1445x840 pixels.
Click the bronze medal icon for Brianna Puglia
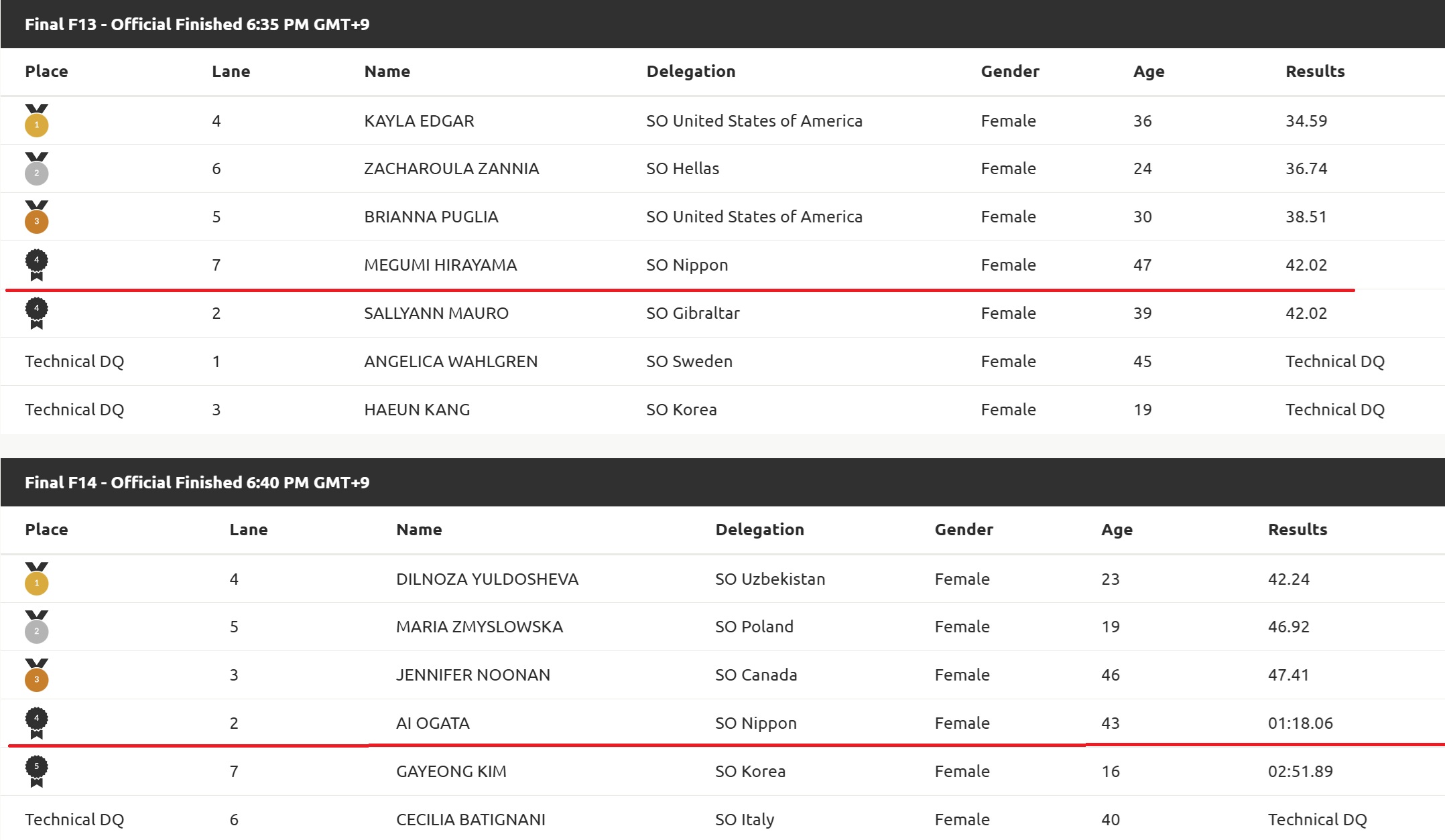click(37, 217)
